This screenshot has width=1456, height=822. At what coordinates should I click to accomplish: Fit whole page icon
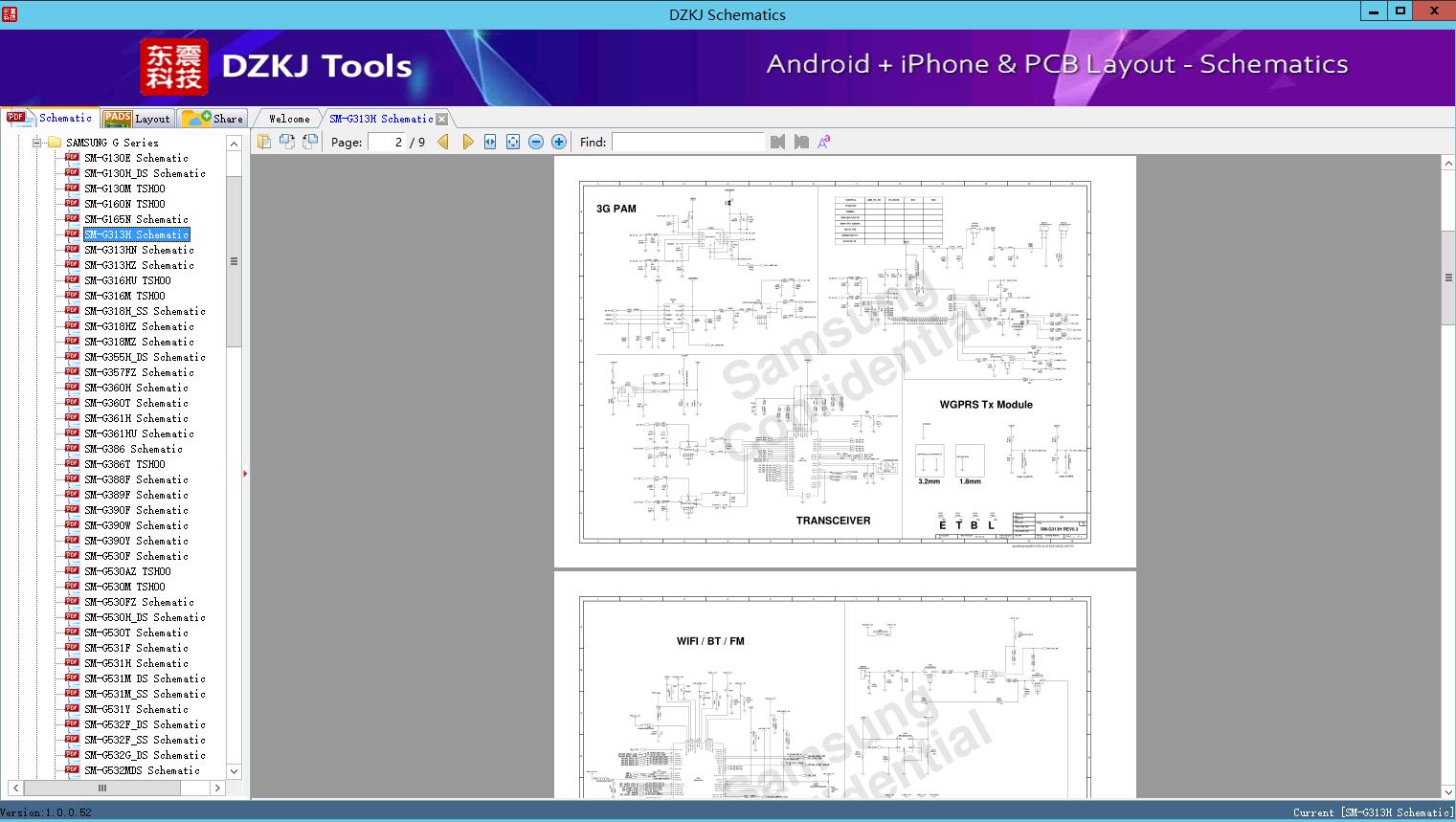(x=513, y=142)
